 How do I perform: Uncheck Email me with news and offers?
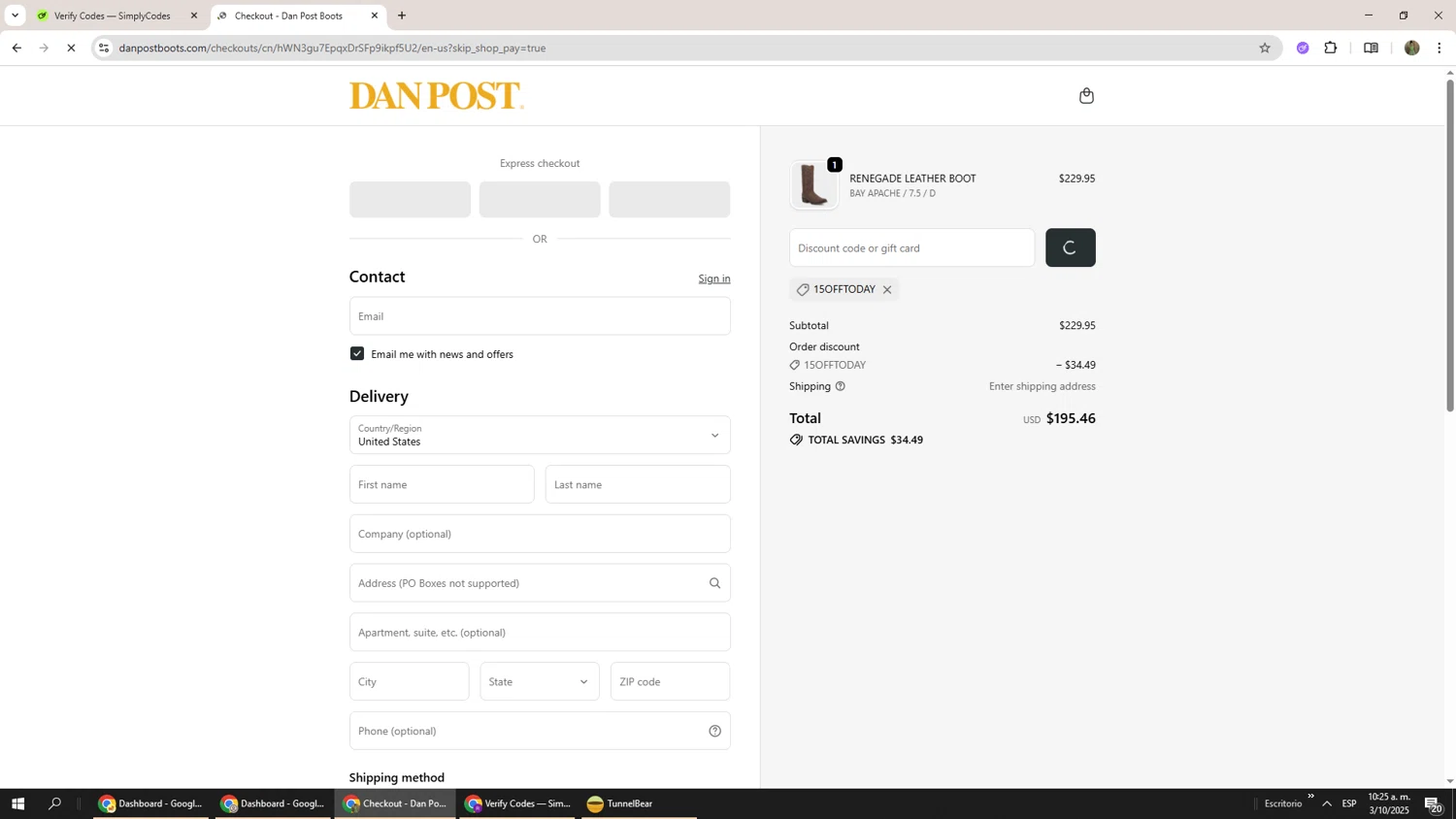pyautogui.click(x=357, y=354)
